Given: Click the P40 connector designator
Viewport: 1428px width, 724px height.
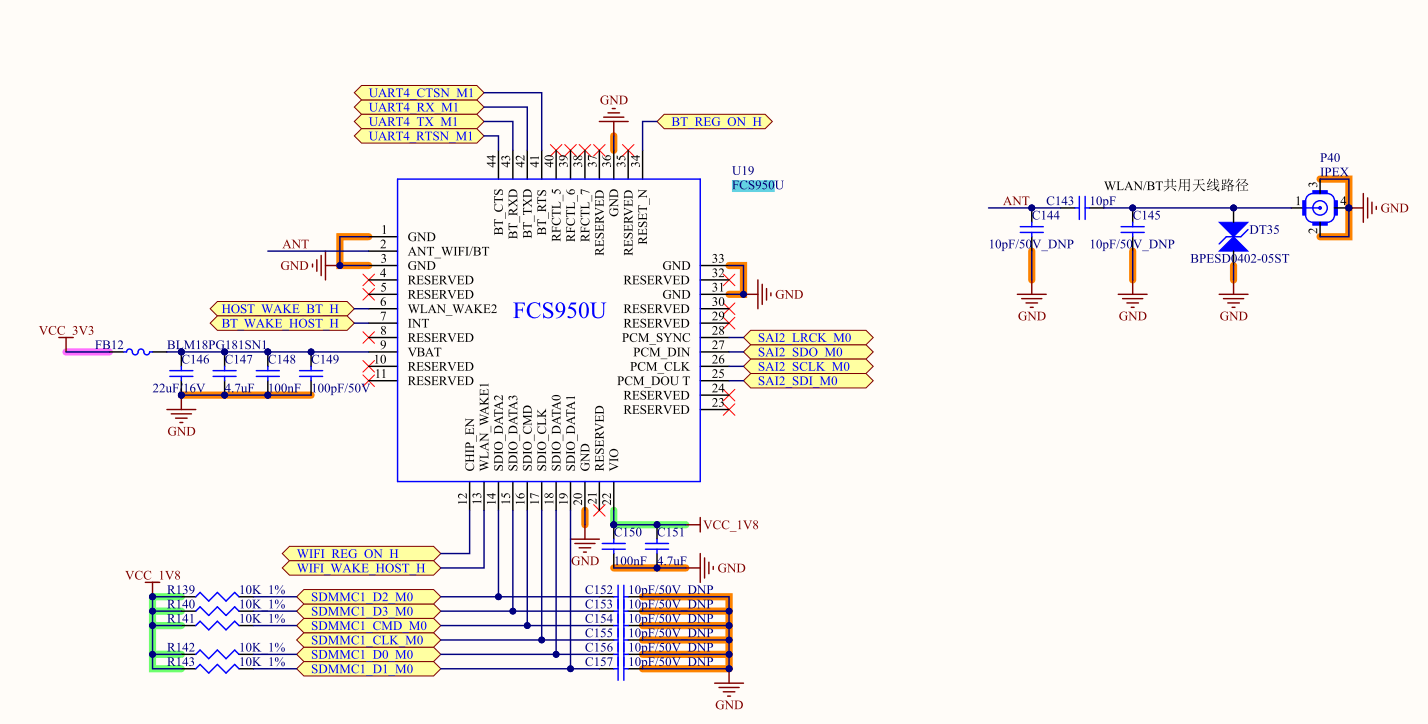Looking at the screenshot, I should tap(1330, 158).
